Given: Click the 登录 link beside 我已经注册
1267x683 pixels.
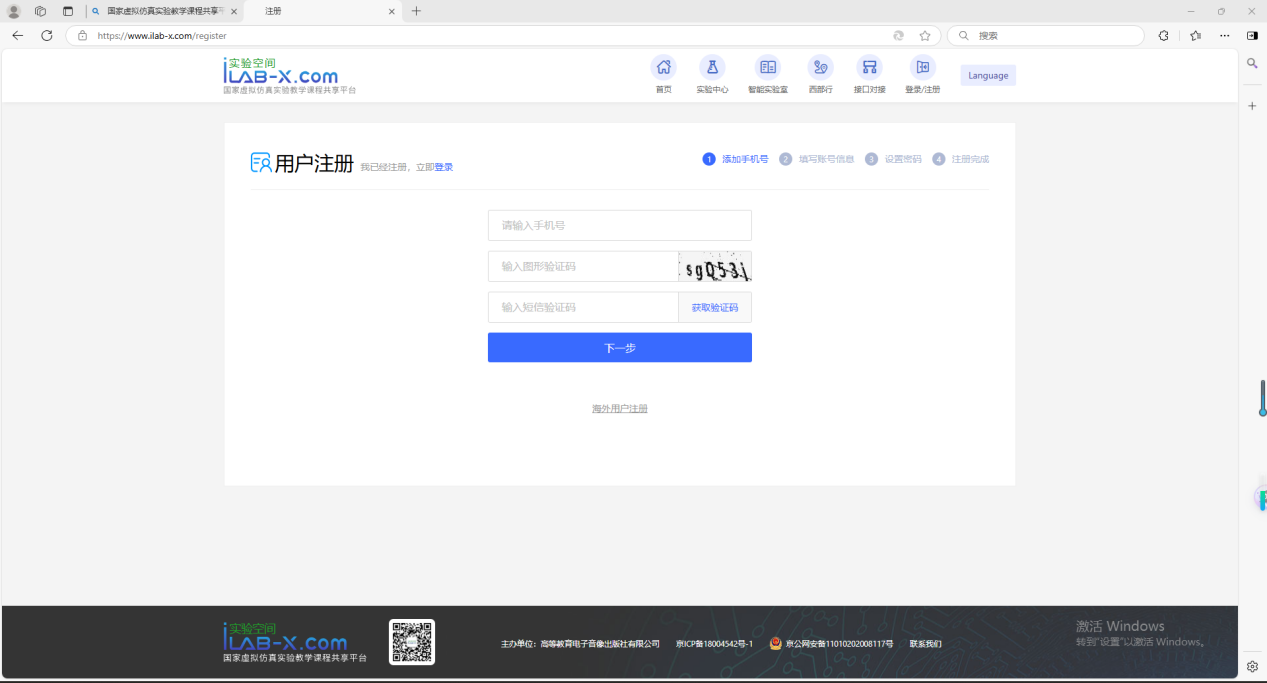Looking at the screenshot, I should coord(443,167).
